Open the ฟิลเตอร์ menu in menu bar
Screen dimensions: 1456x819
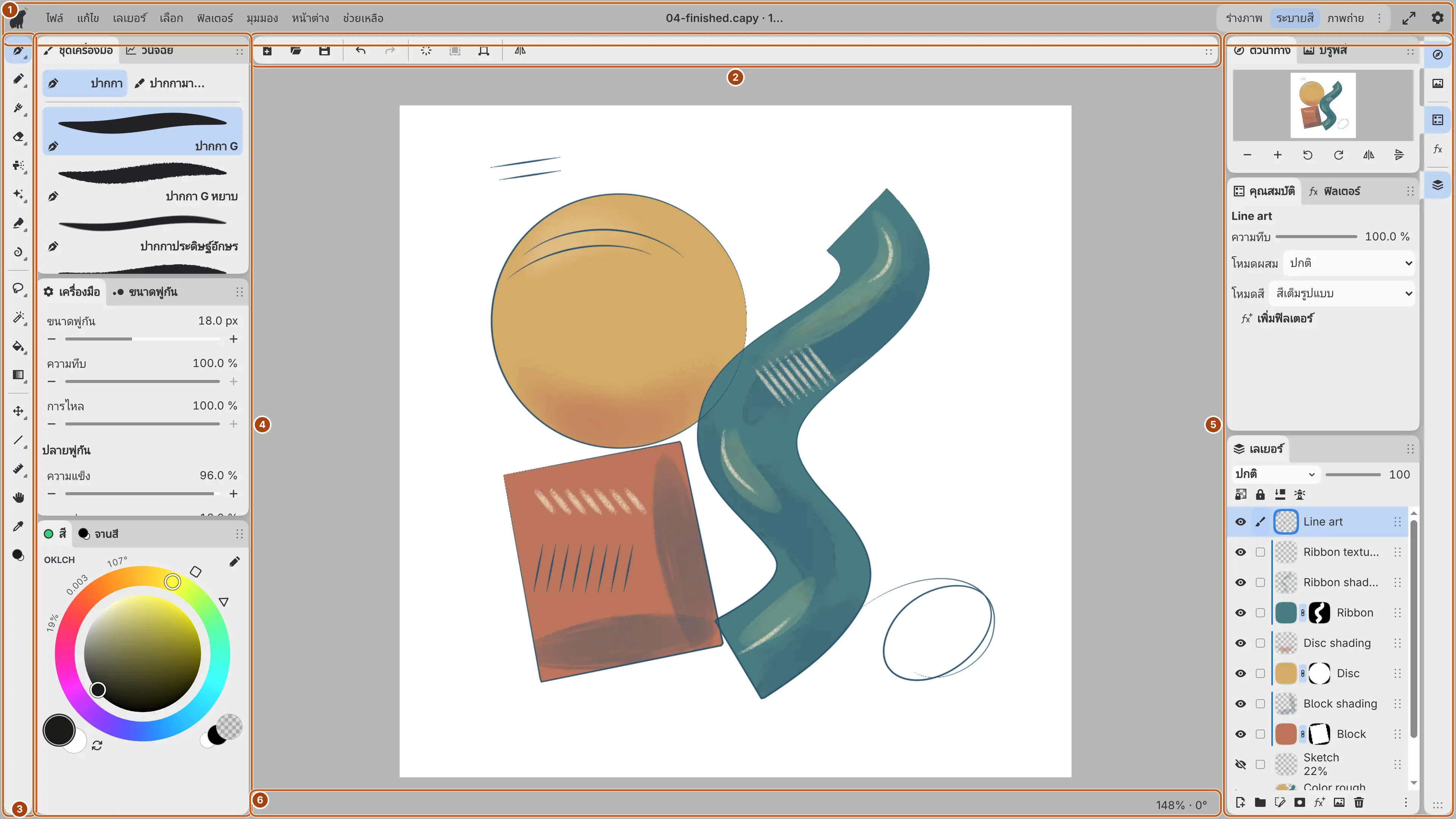point(215,18)
